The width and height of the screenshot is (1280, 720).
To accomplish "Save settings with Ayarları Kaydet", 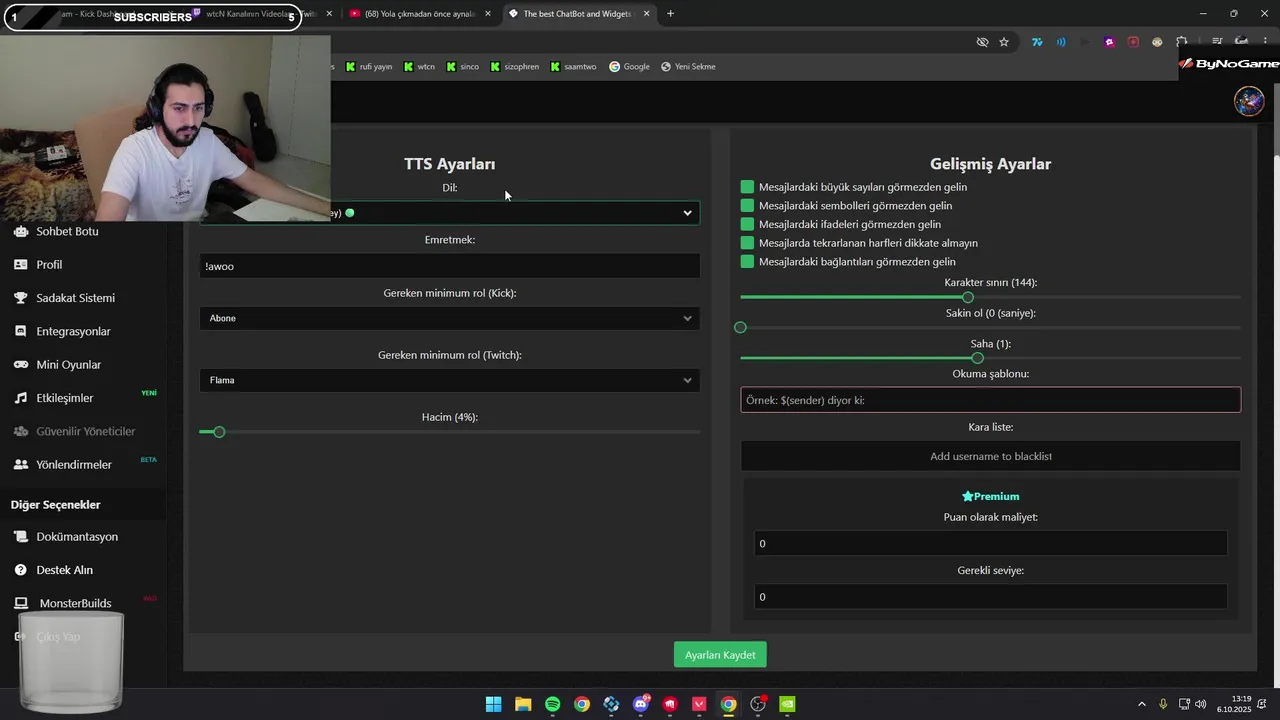I will pyautogui.click(x=720, y=655).
